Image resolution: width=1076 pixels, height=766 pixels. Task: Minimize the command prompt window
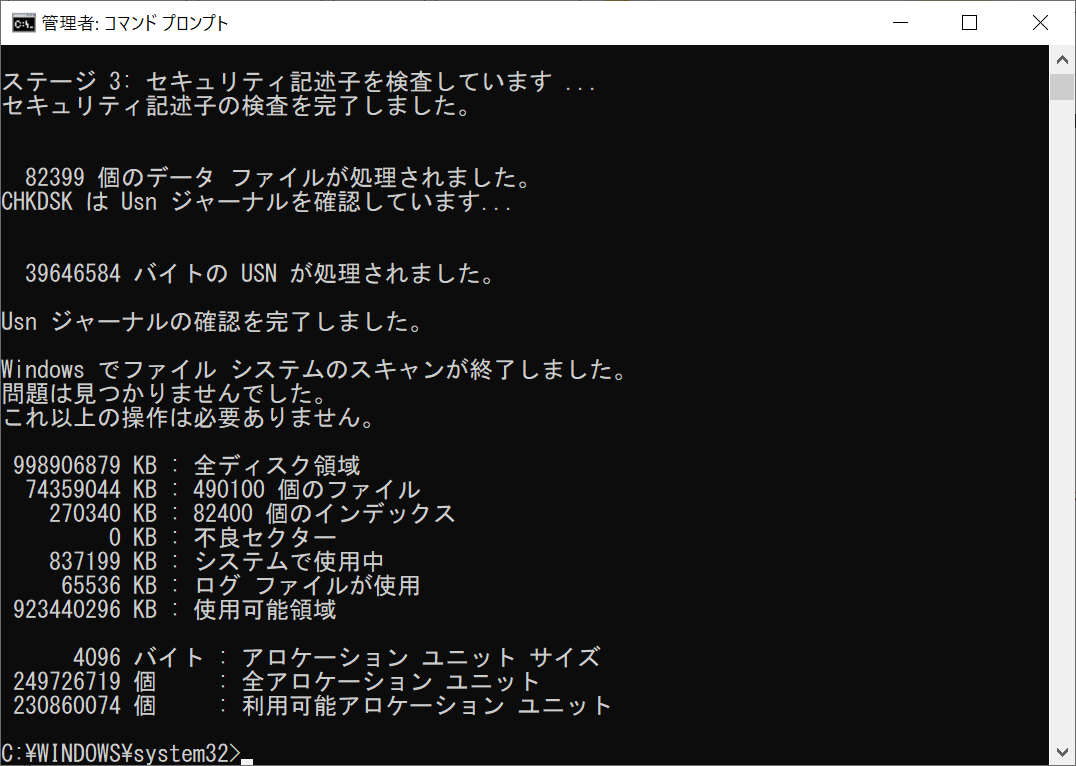point(900,23)
